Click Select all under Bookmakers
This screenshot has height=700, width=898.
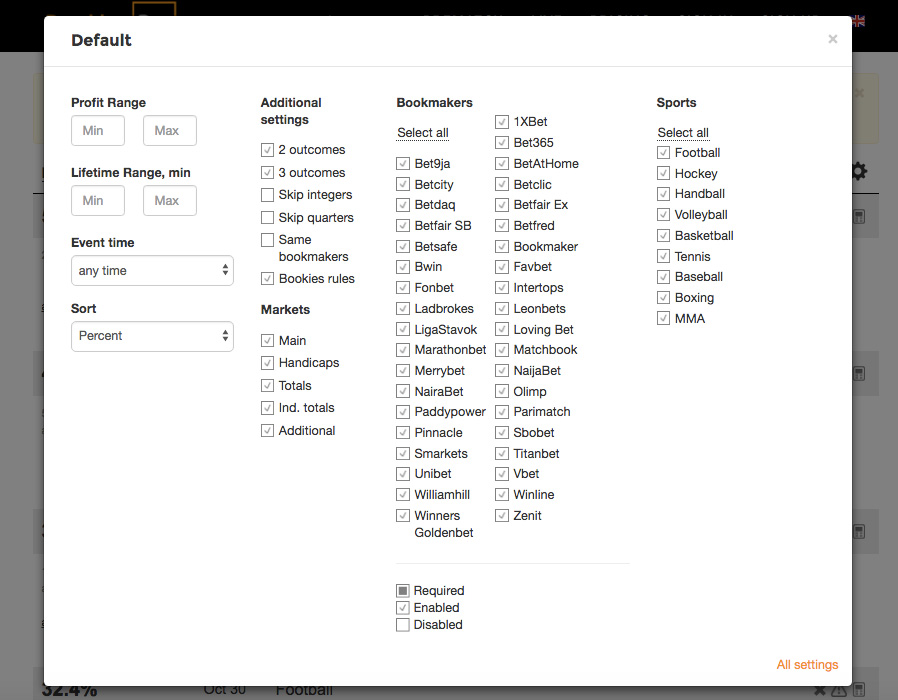point(423,133)
